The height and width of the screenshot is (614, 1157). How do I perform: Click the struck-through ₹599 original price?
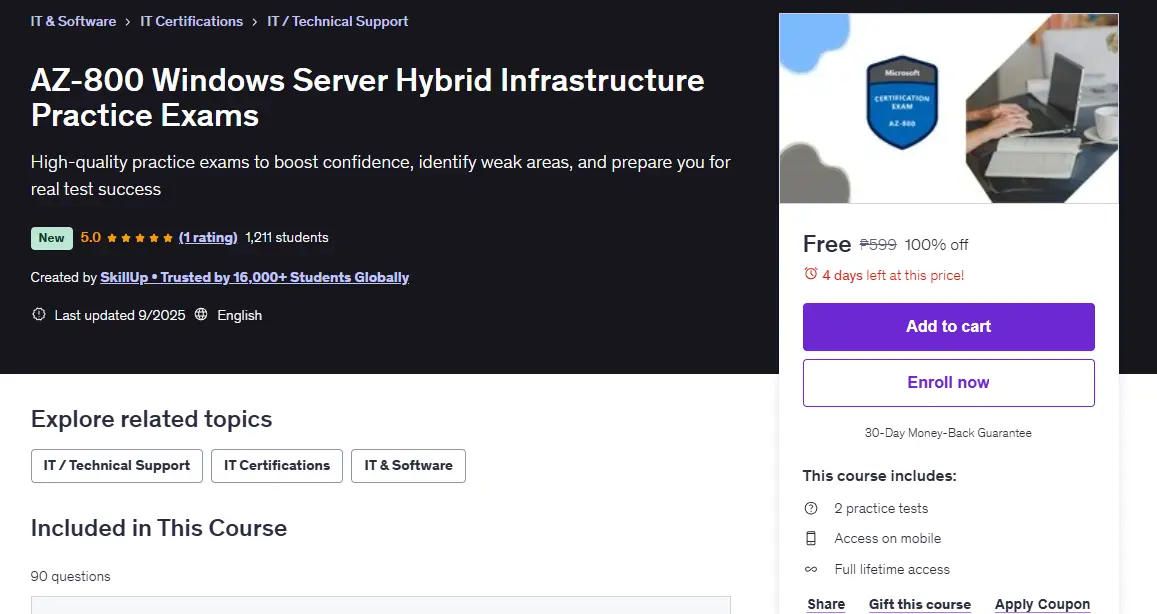[878, 244]
